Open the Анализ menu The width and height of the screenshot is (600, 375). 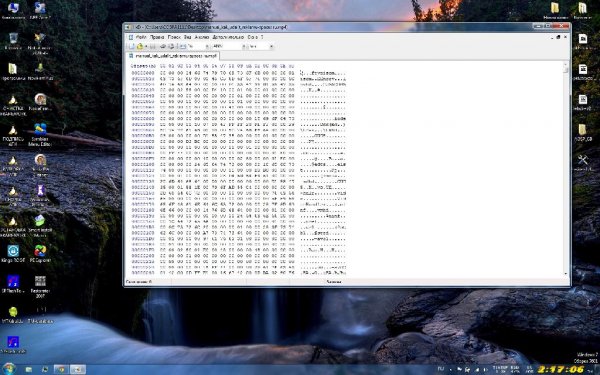202,37
